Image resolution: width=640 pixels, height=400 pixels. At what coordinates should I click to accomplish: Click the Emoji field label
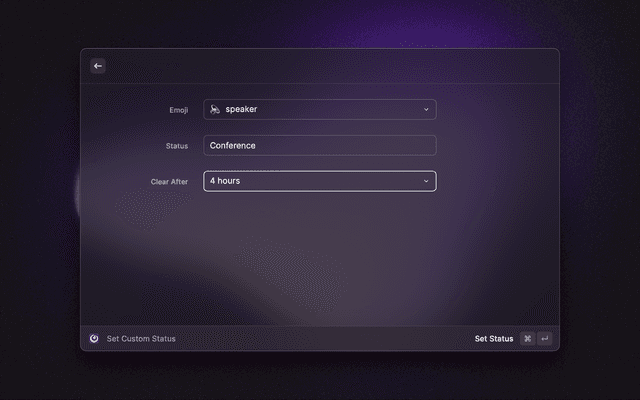pyautogui.click(x=178, y=110)
